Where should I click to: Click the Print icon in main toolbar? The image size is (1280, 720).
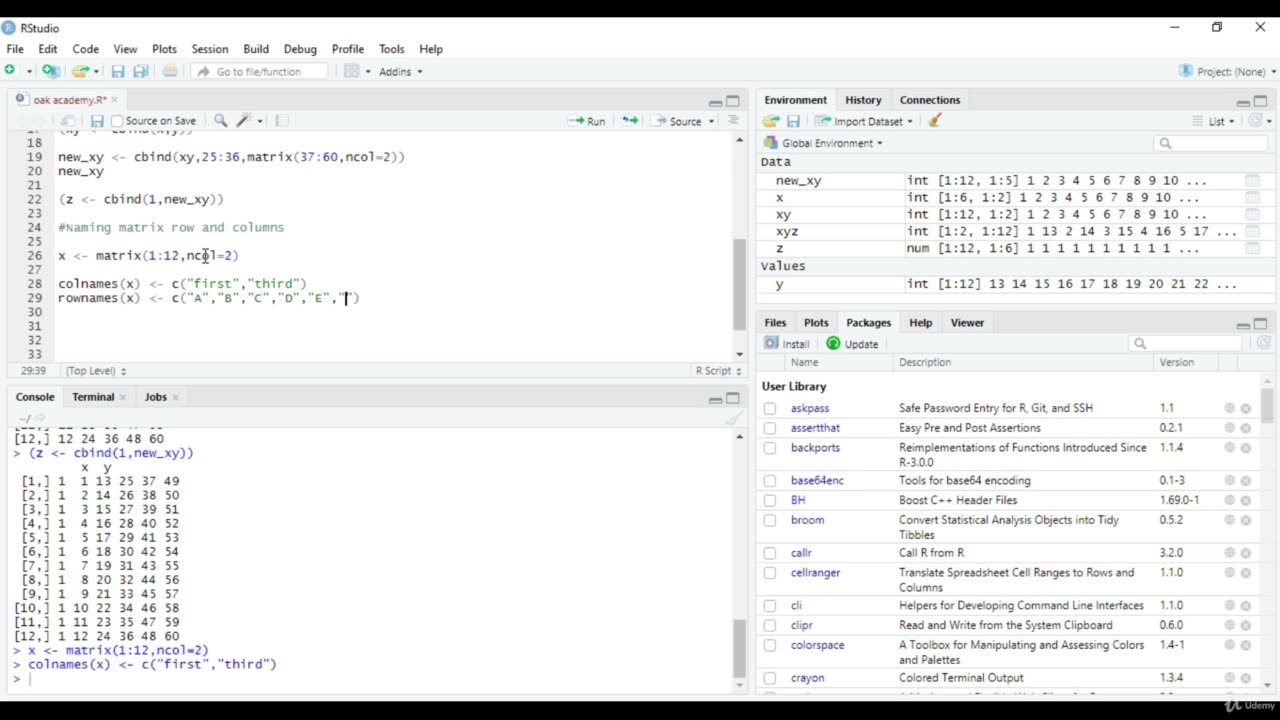[170, 71]
